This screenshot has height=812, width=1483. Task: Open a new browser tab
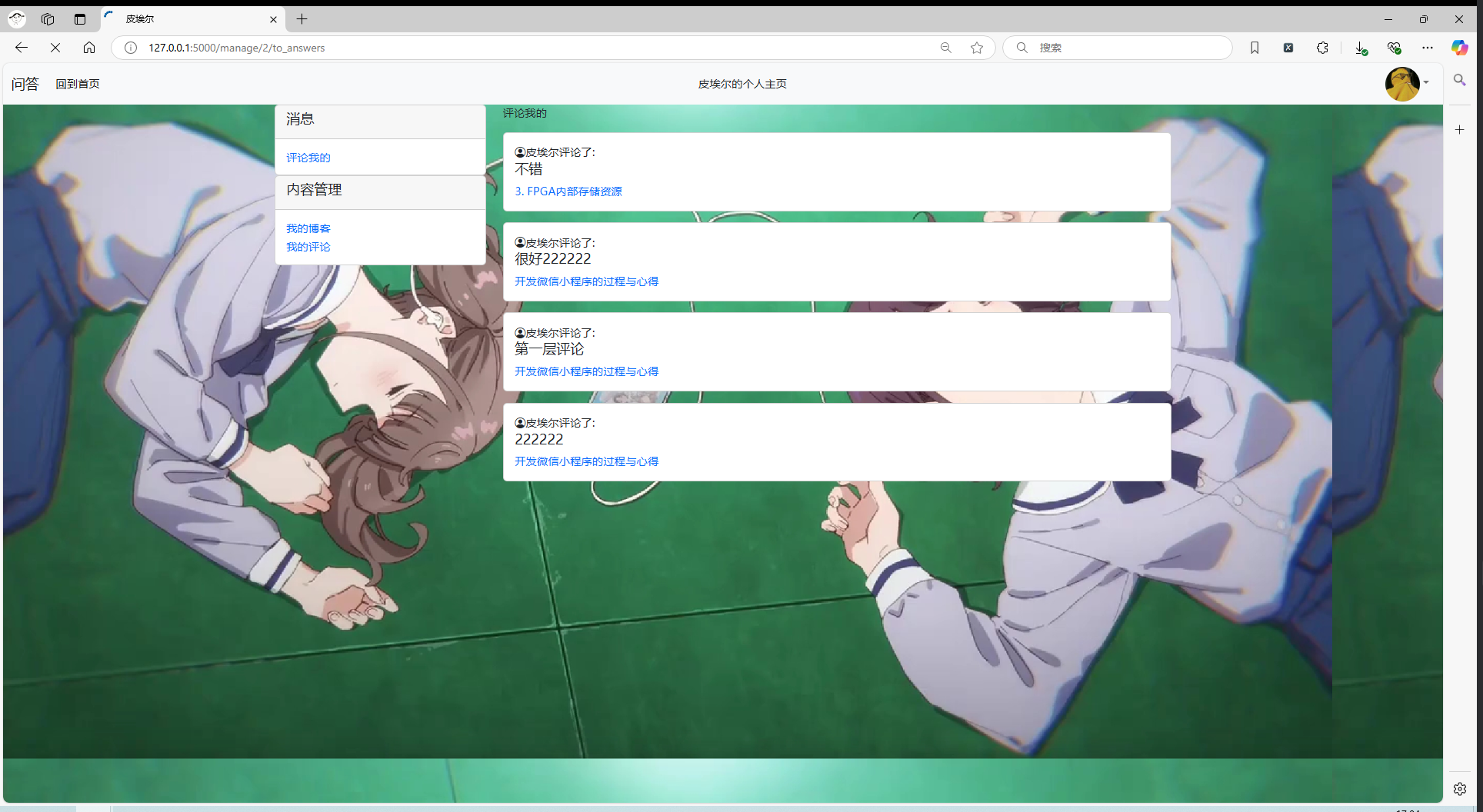(302, 19)
